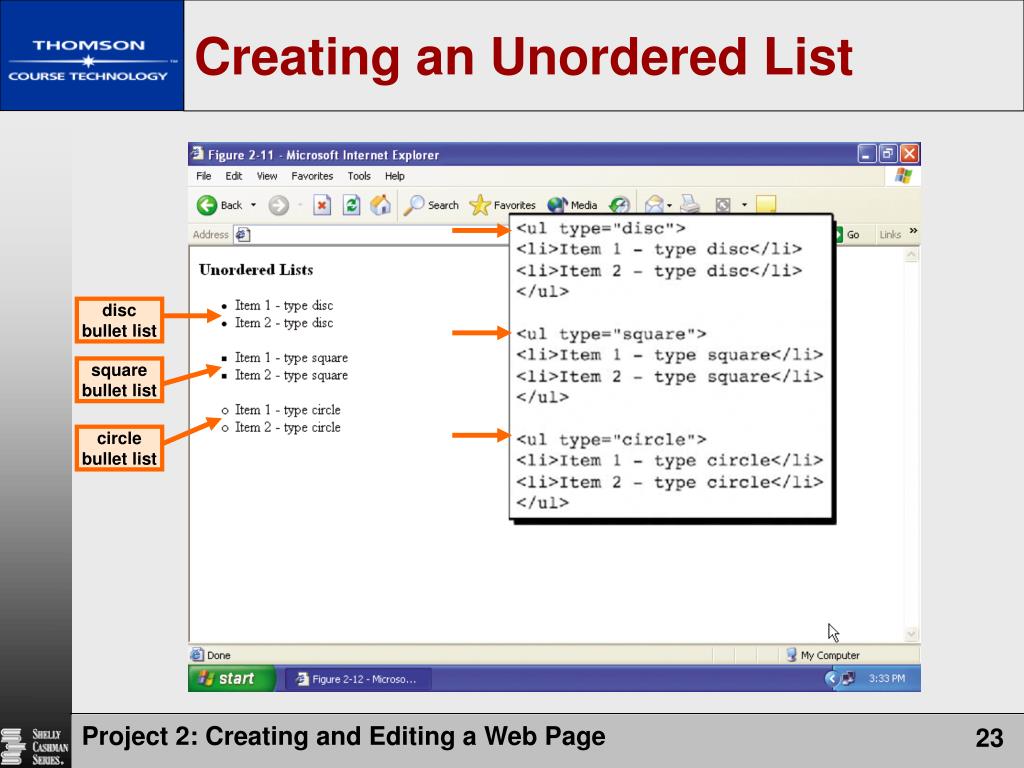Click 'Item 2 - type disc' text
The image size is (1024, 768).
(x=284, y=323)
